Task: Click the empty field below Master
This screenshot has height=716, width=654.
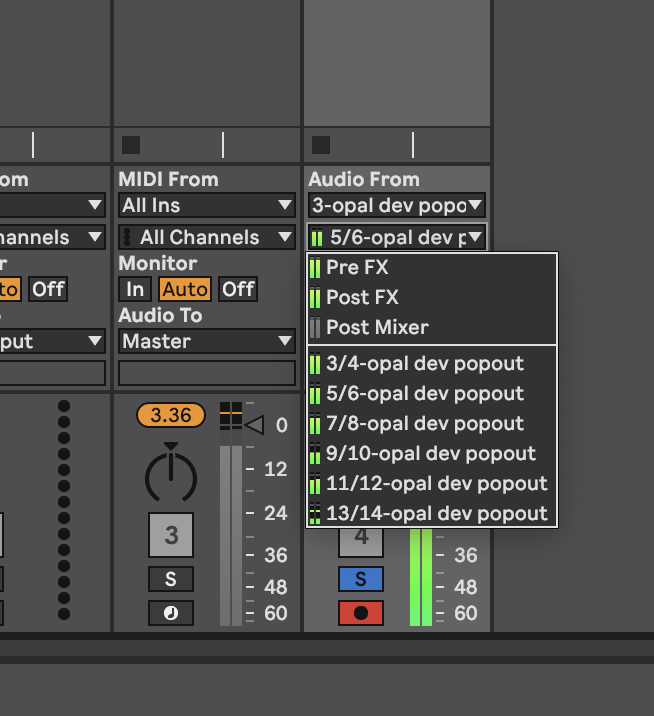Action: [x=207, y=373]
